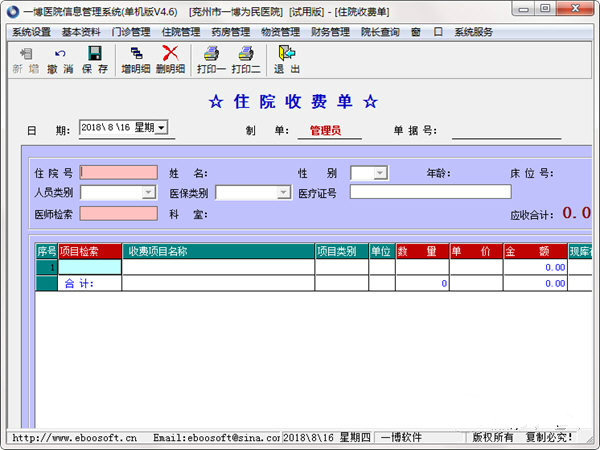The image size is (600, 450).
Task: Click the 新增 (New) toolbar icon
Action: [26, 54]
